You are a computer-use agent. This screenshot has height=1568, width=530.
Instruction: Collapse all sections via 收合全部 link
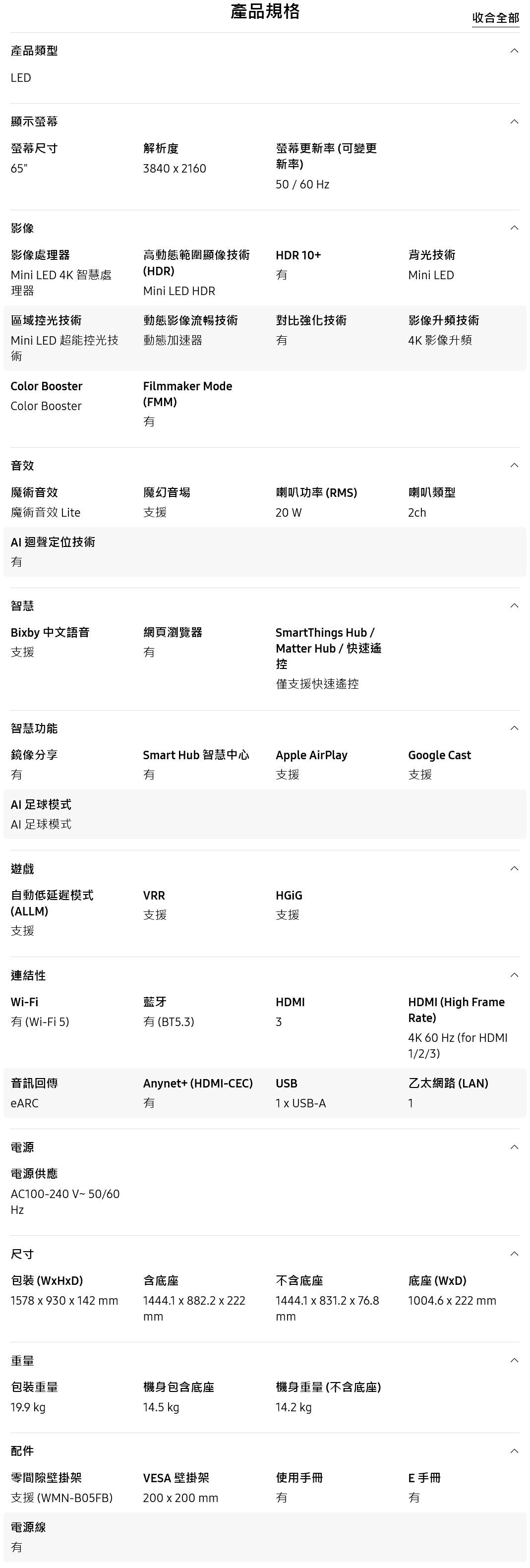(x=495, y=18)
